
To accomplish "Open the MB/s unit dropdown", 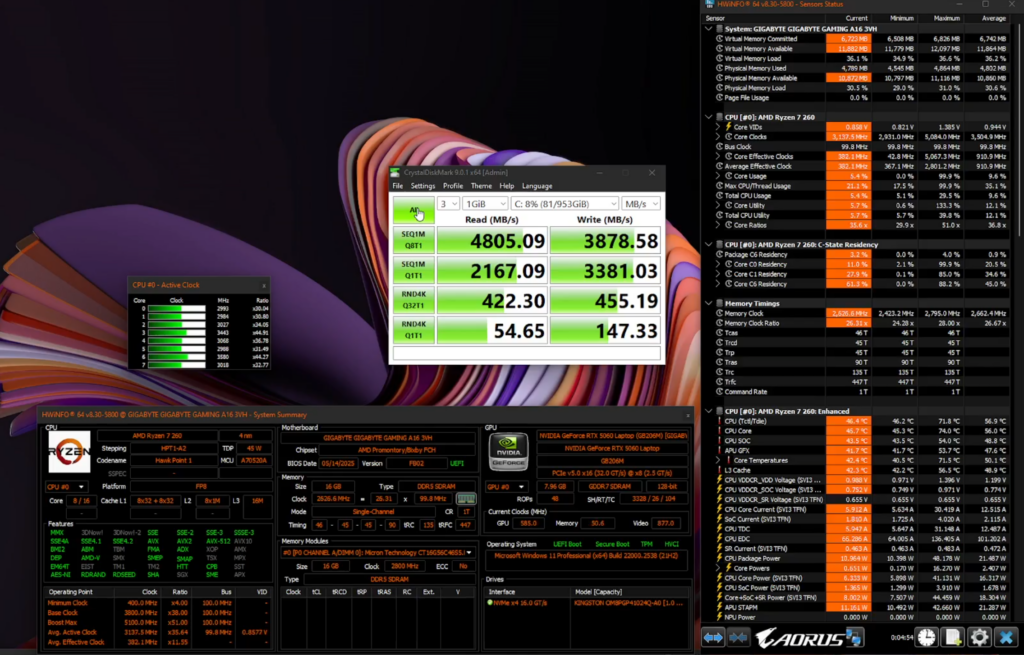I will click(641, 204).
